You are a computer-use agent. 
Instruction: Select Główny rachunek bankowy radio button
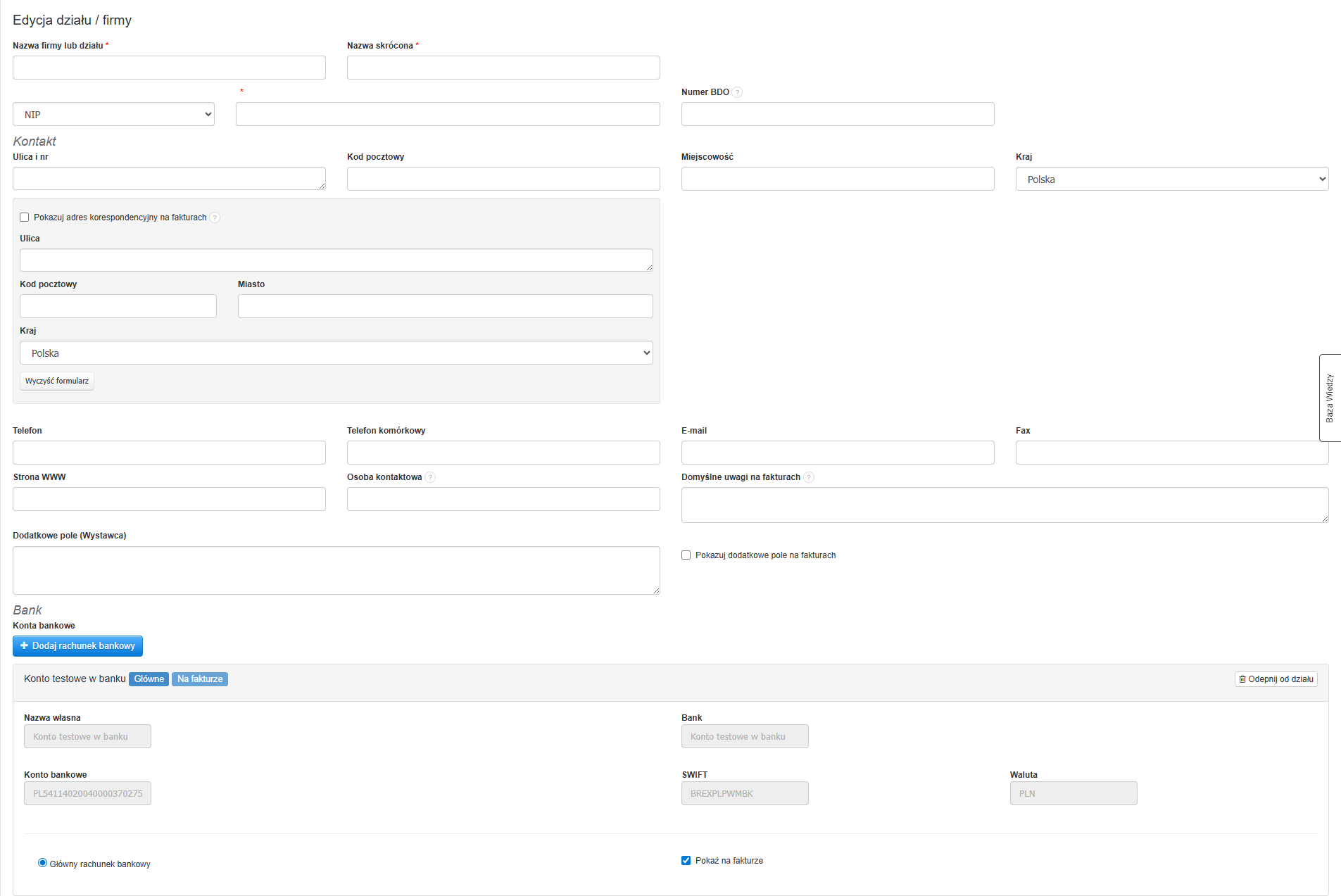point(43,863)
